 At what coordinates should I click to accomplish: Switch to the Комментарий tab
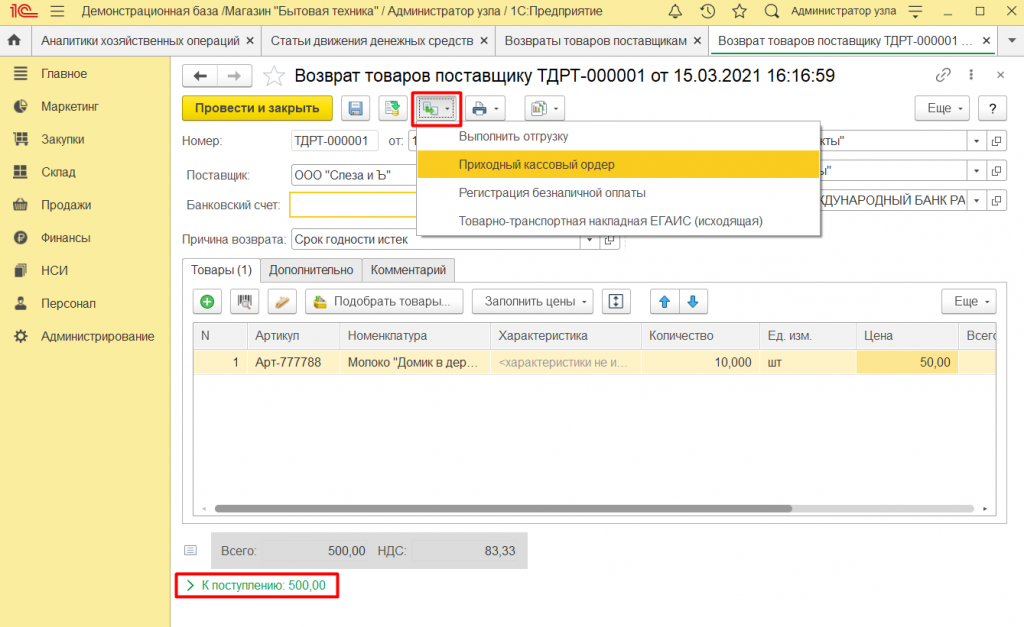[407, 270]
